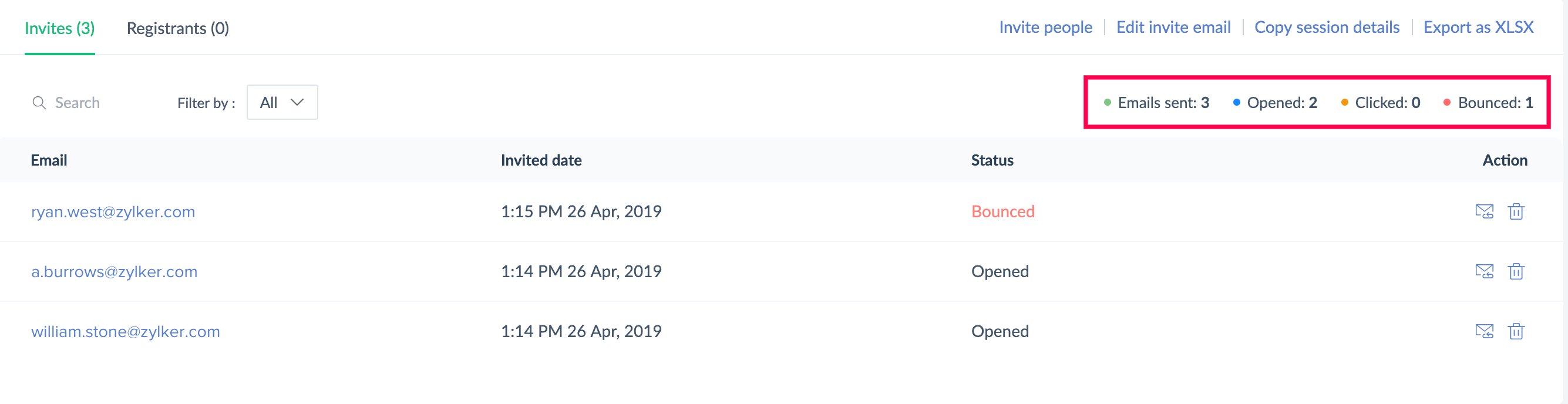Switch to the Registrants (0) tab
Image resolution: width=1568 pixels, height=404 pixels.
click(x=178, y=29)
